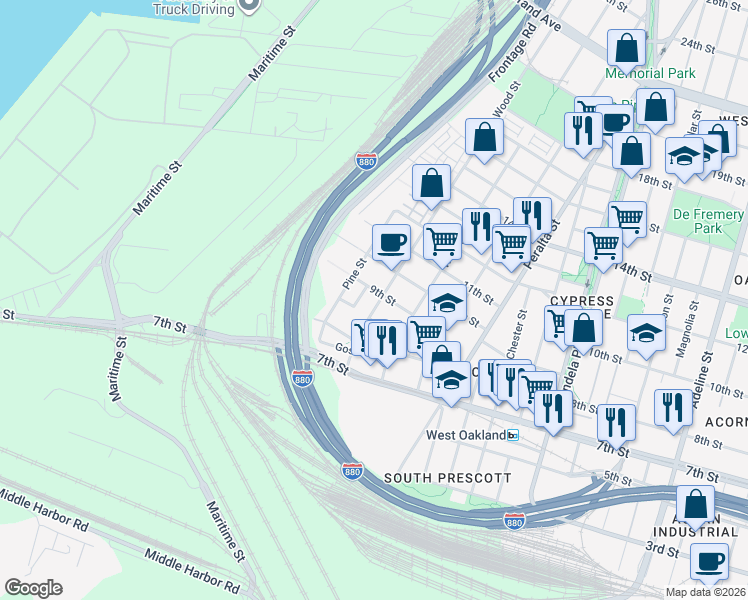Click the 19th St street label
Image resolution: width=748 pixels, height=600 pixels.
click(728, 177)
